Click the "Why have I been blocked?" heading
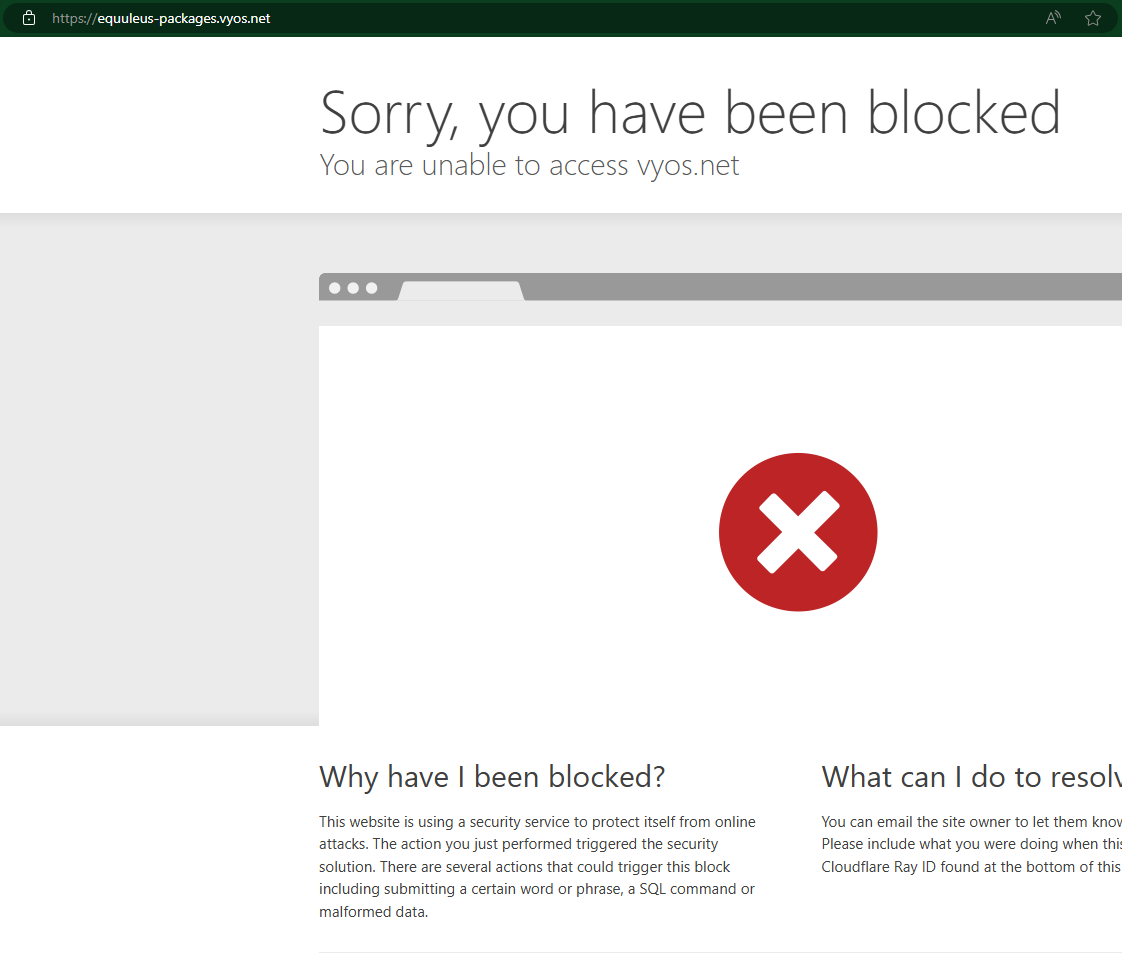Viewport: 1122px width, 964px height. [492, 777]
